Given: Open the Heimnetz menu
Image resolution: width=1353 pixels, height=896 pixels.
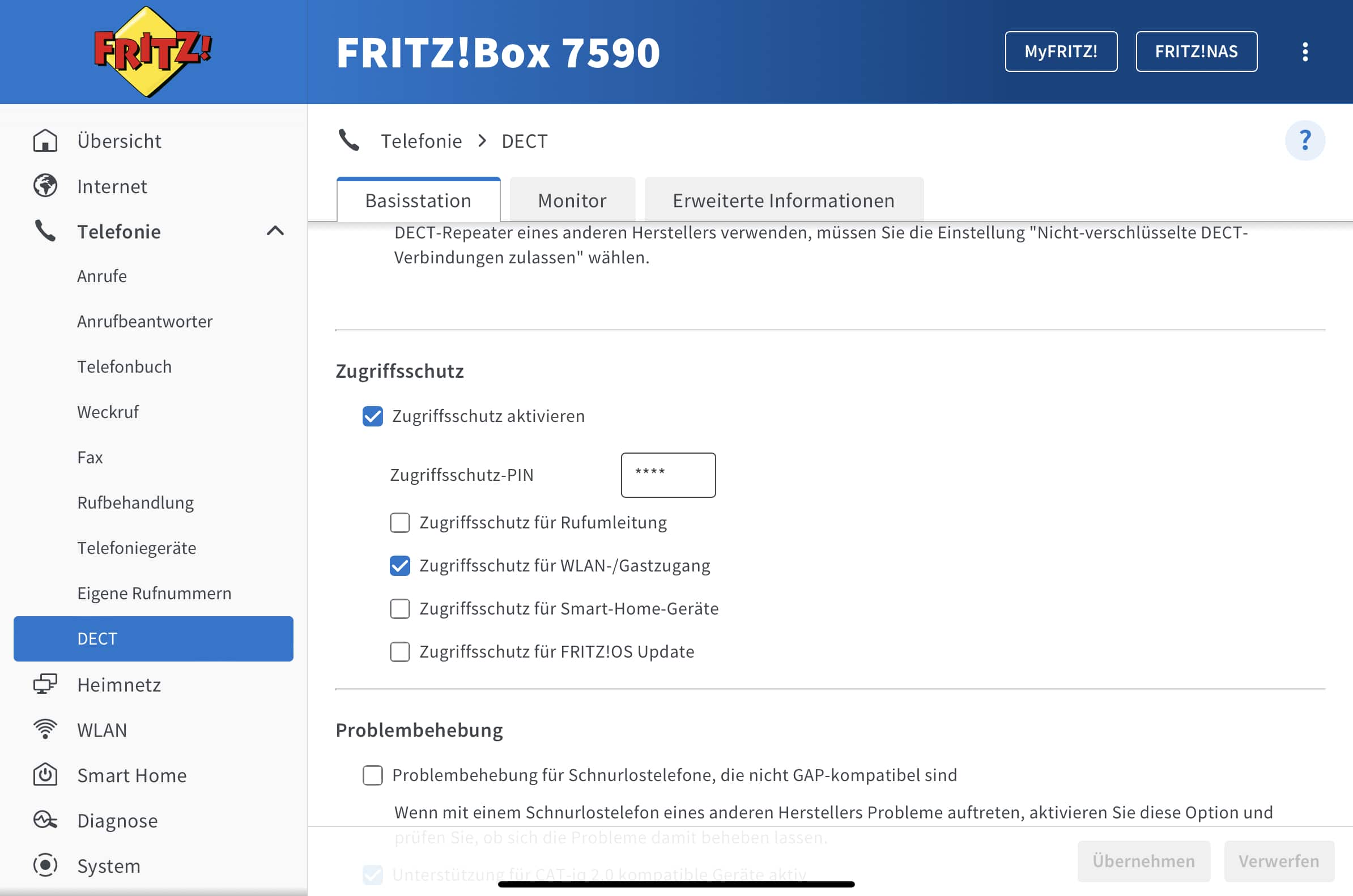Looking at the screenshot, I should 119,684.
